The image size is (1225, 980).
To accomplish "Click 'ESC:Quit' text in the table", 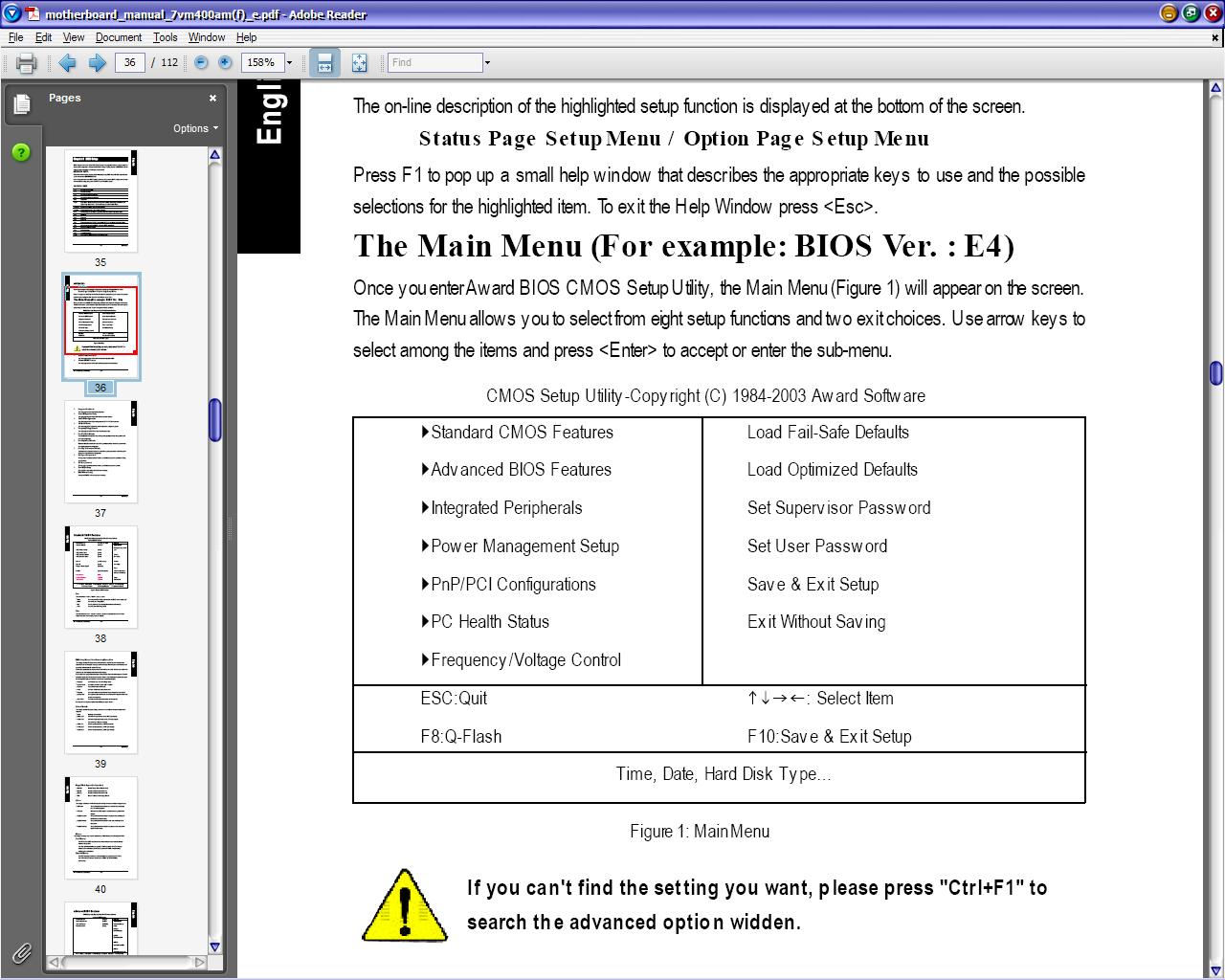I will [x=454, y=699].
